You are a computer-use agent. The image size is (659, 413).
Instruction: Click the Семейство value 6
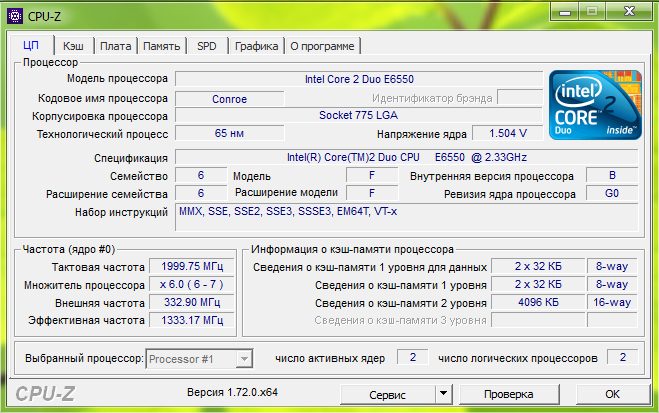(201, 175)
